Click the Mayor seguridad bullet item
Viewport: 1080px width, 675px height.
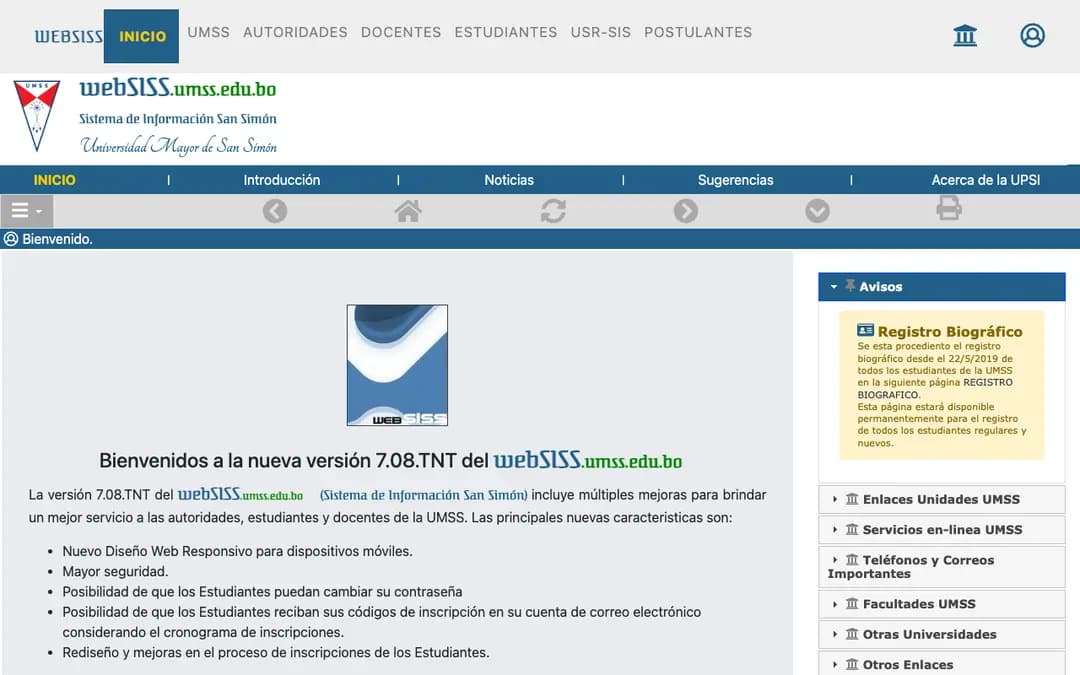tap(115, 571)
